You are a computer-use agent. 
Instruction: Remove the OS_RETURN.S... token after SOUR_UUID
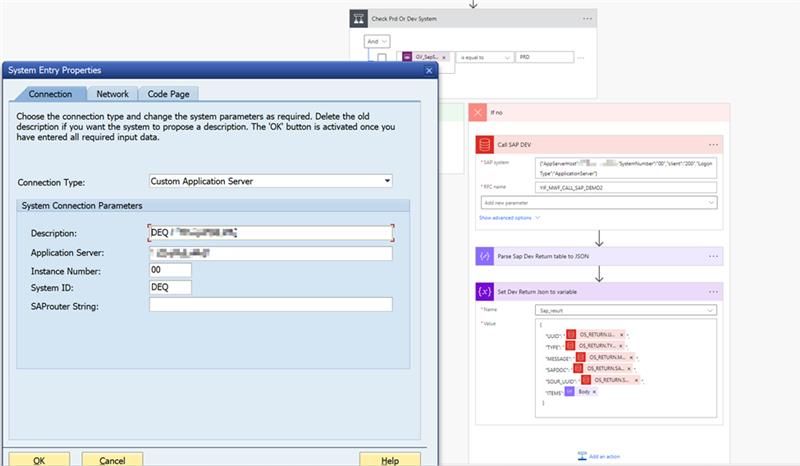click(636, 380)
